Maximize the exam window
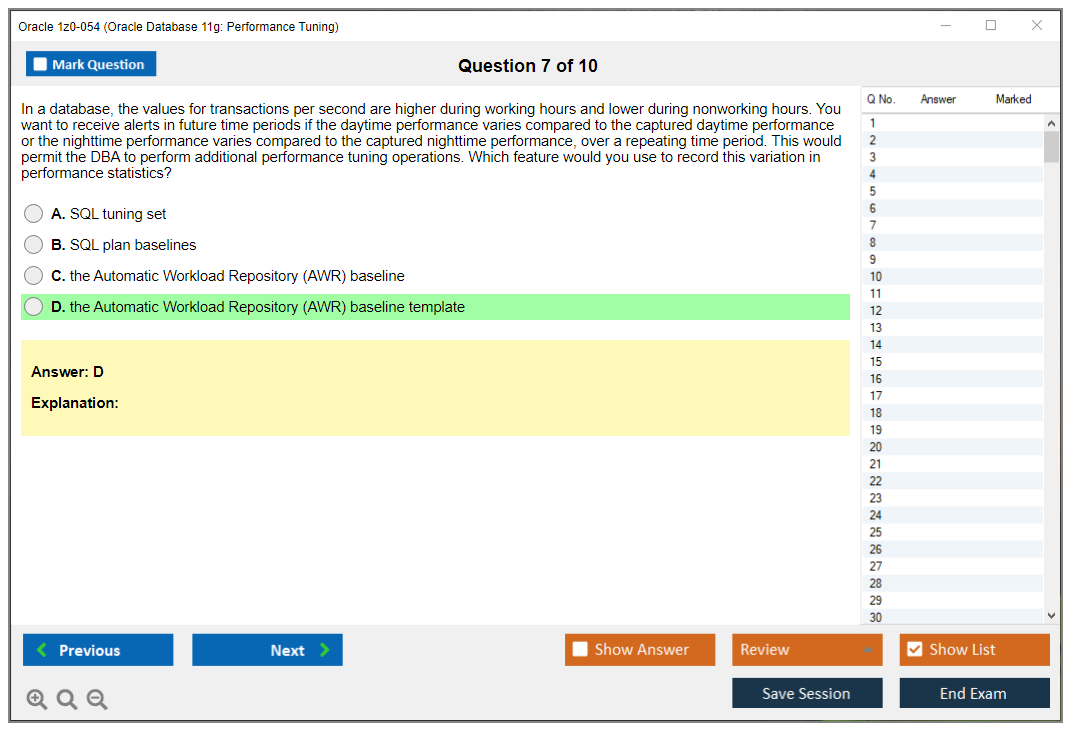Image resolution: width=1075 pixels, height=735 pixels. click(x=991, y=26)
